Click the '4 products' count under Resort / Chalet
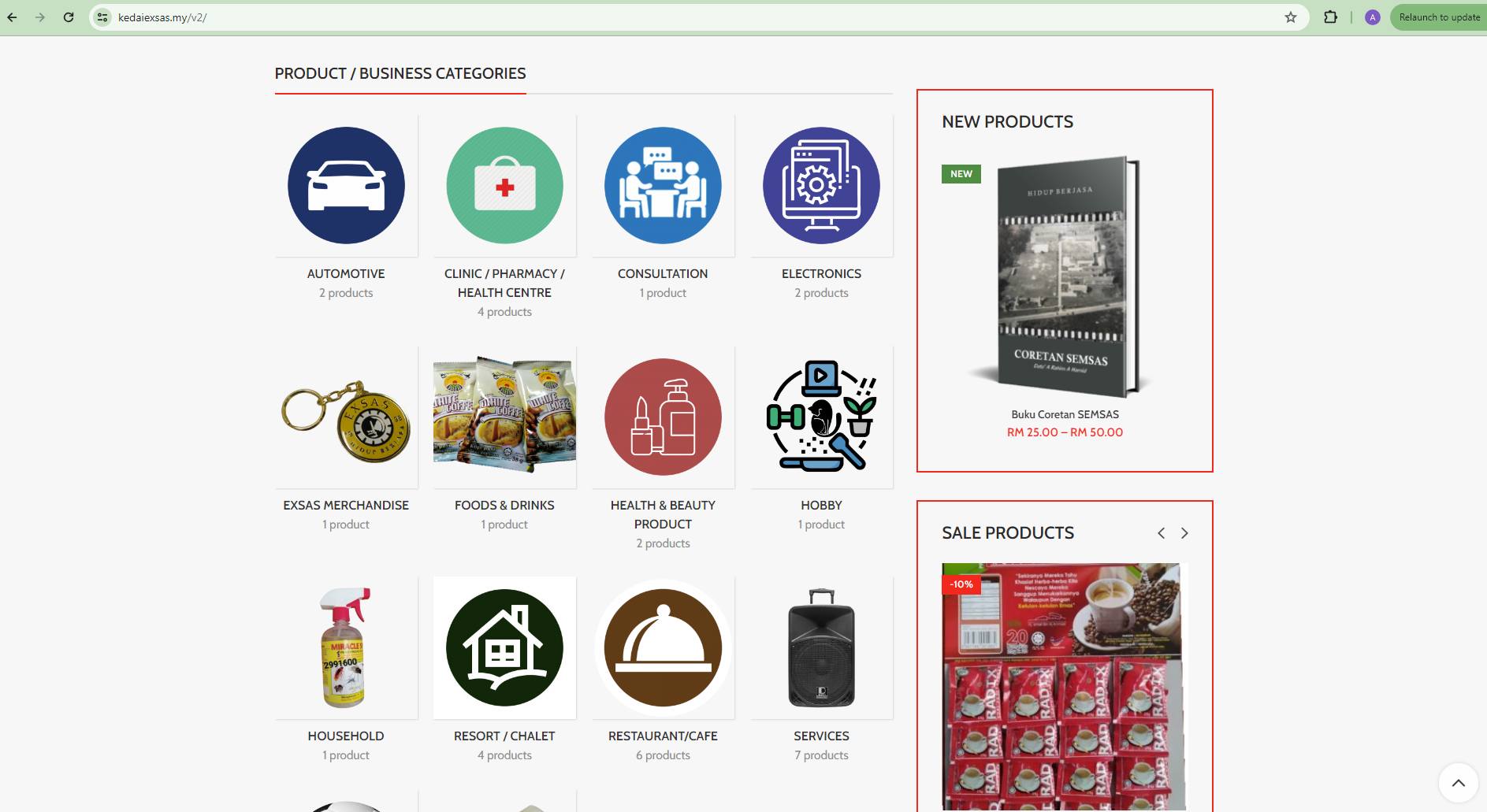 coord(504,755)
